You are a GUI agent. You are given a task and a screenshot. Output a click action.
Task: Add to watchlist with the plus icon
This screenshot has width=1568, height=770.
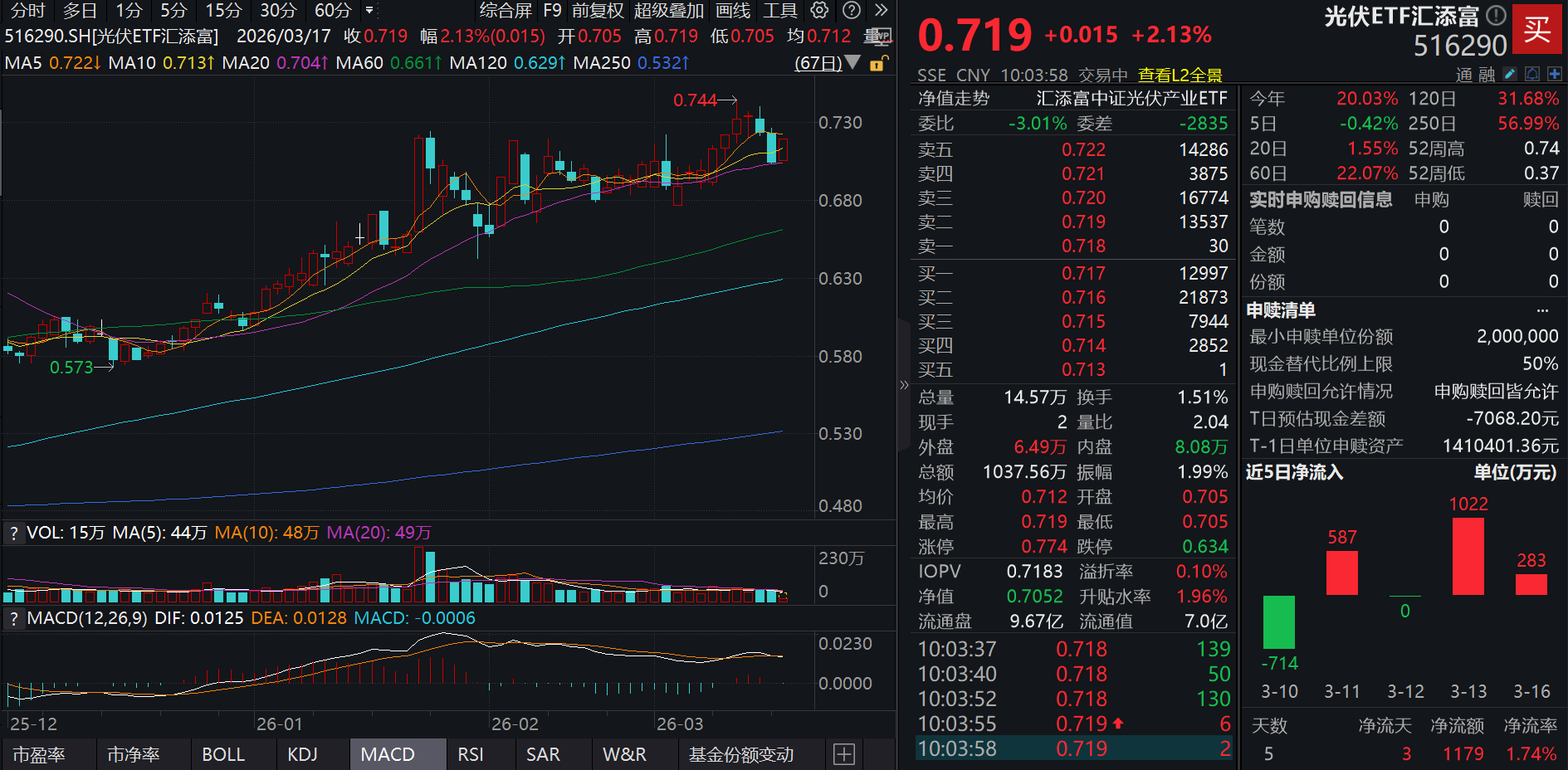[x=1556, y=74]
